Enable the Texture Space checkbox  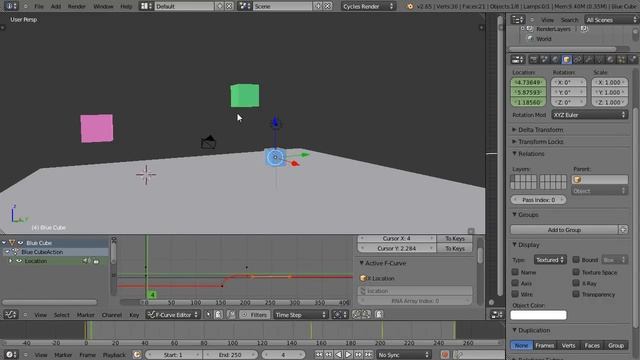(x=576, y=272)
